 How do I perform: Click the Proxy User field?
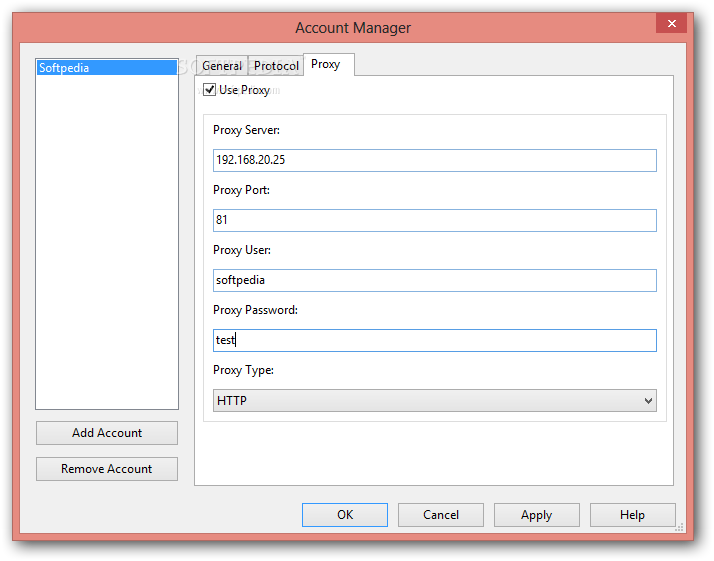[x=434, y=280]
